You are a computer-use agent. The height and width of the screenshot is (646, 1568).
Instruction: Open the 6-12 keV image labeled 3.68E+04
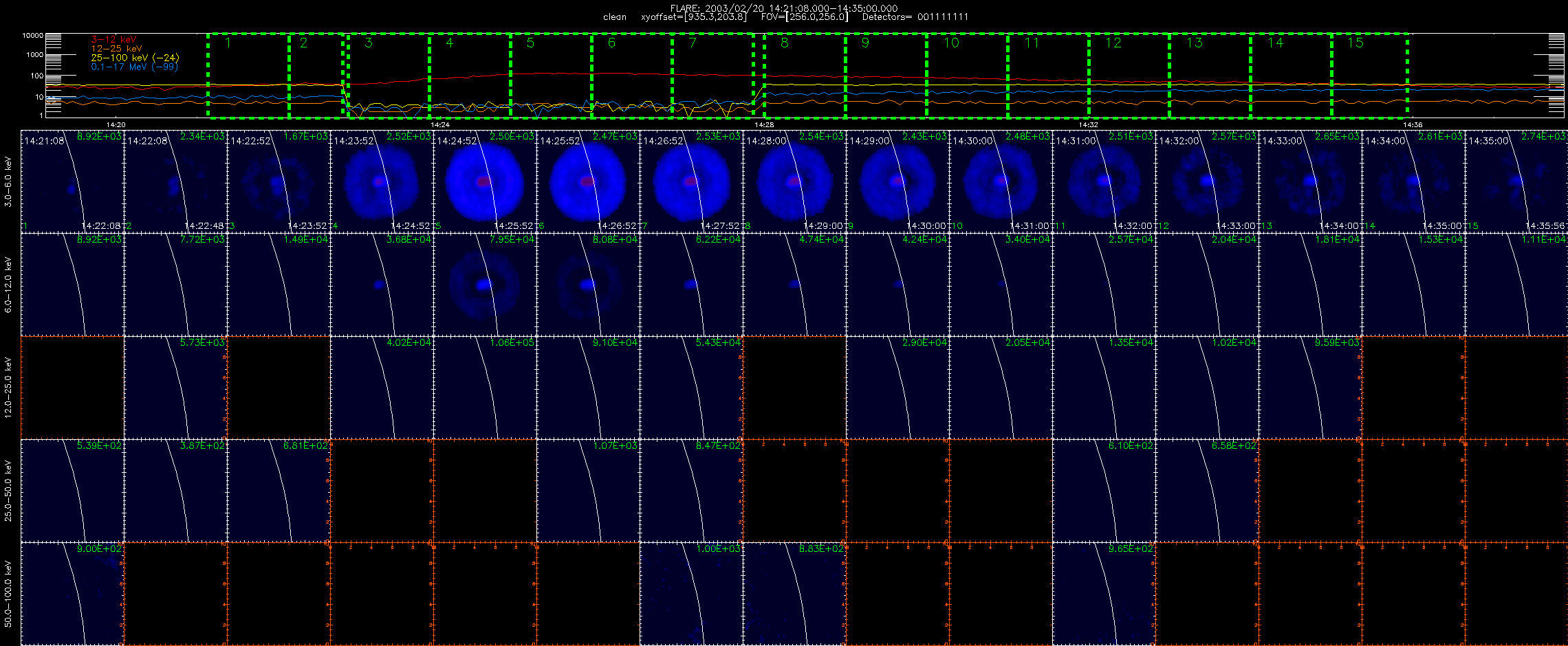click(382, 285)
